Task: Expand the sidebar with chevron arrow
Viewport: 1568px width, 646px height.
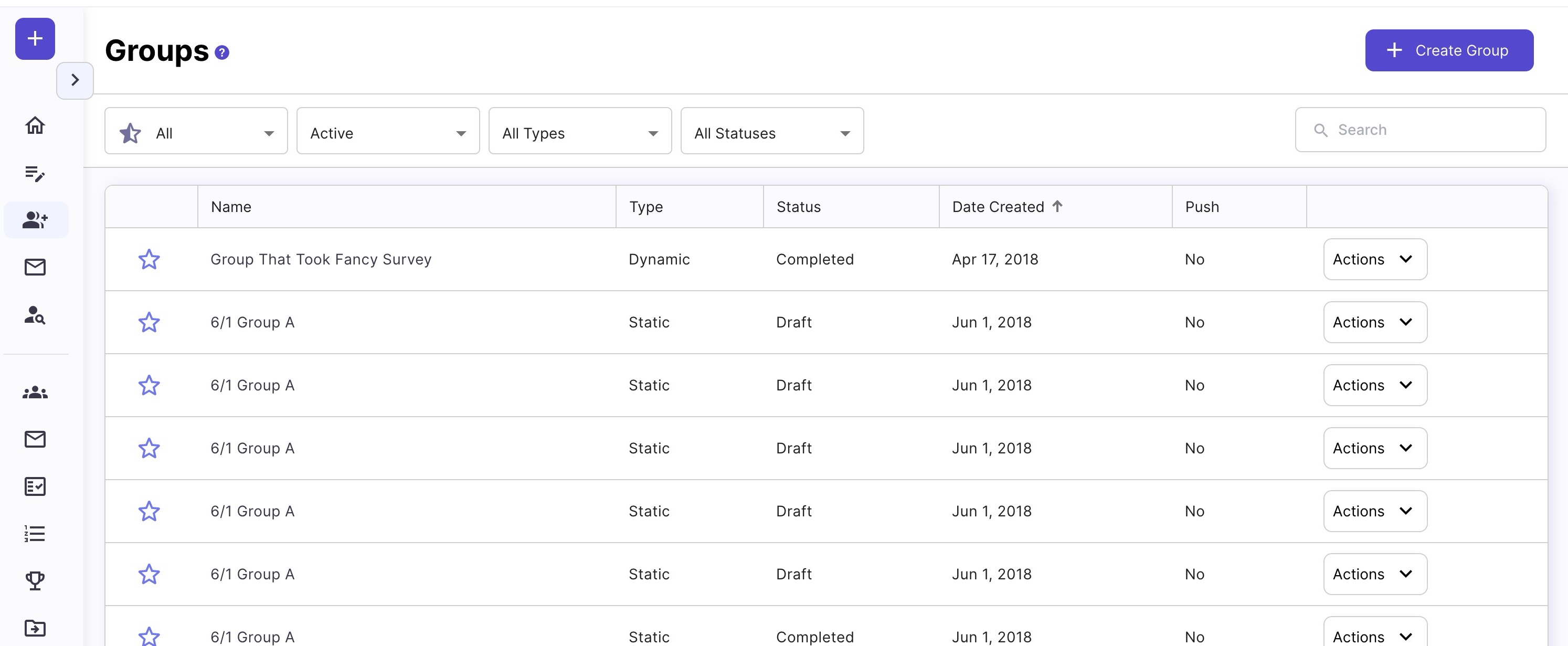Action: click(x=75, y=80)
